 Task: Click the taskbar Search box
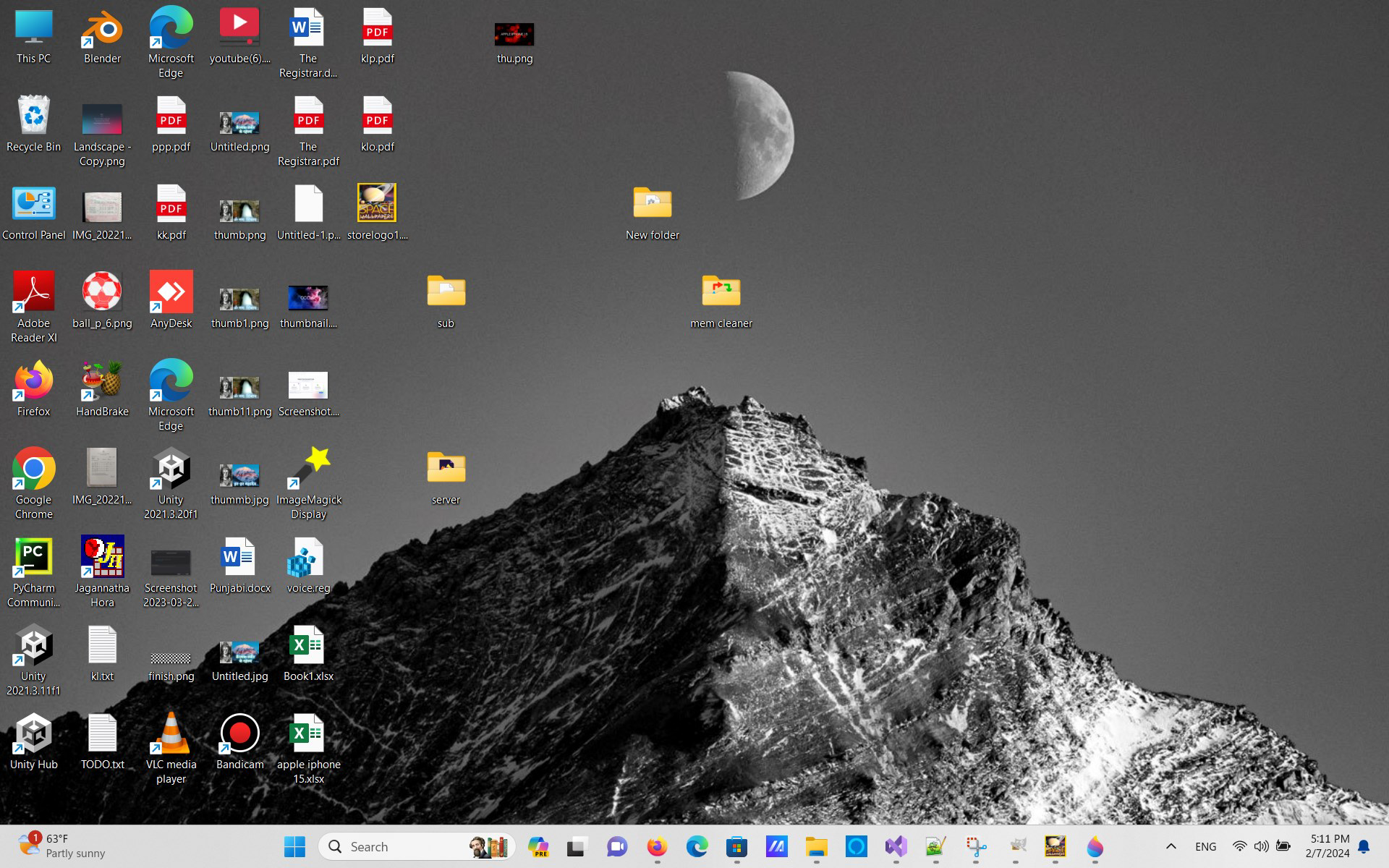[x=417, y=846]
